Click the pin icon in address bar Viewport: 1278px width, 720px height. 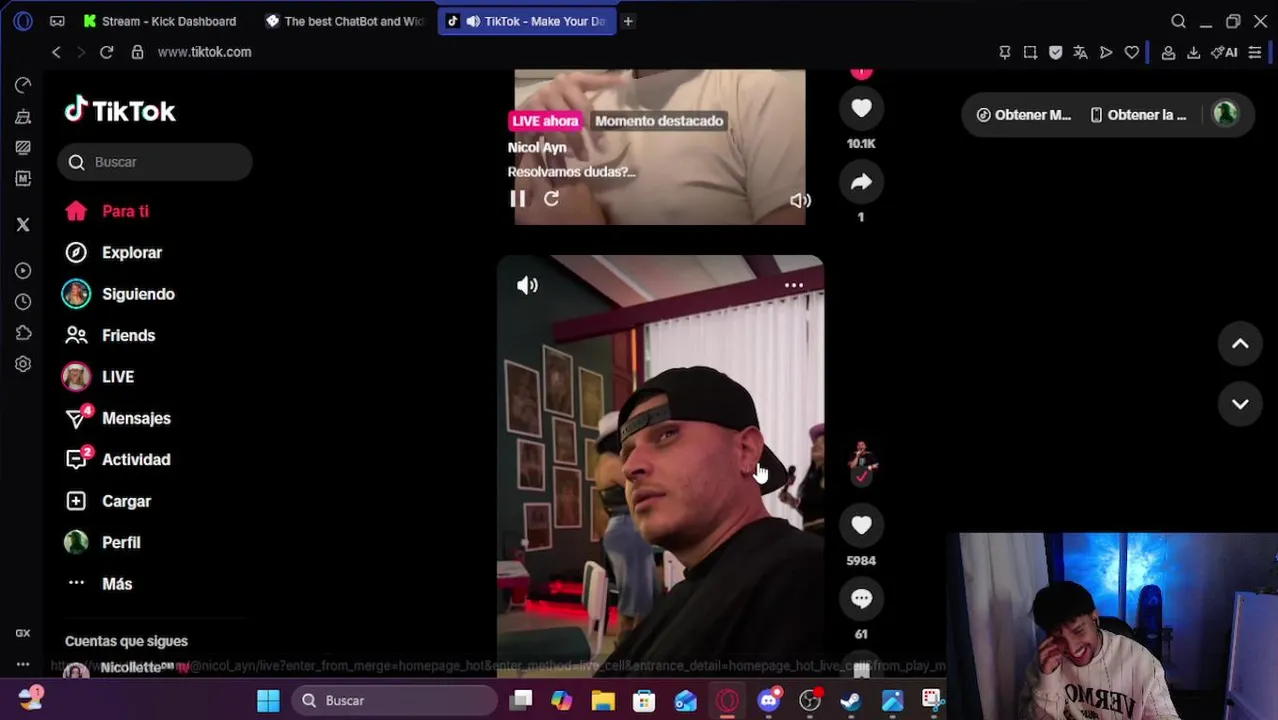click(1005, 52)
